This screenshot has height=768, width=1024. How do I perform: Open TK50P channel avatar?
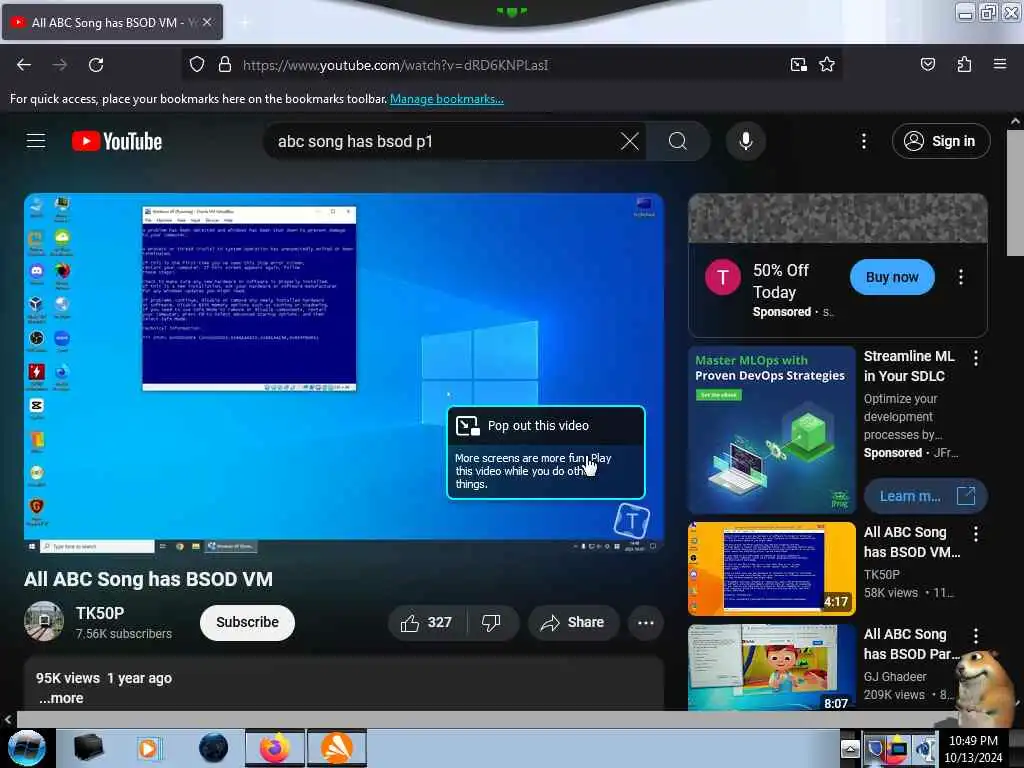(44, 621)
